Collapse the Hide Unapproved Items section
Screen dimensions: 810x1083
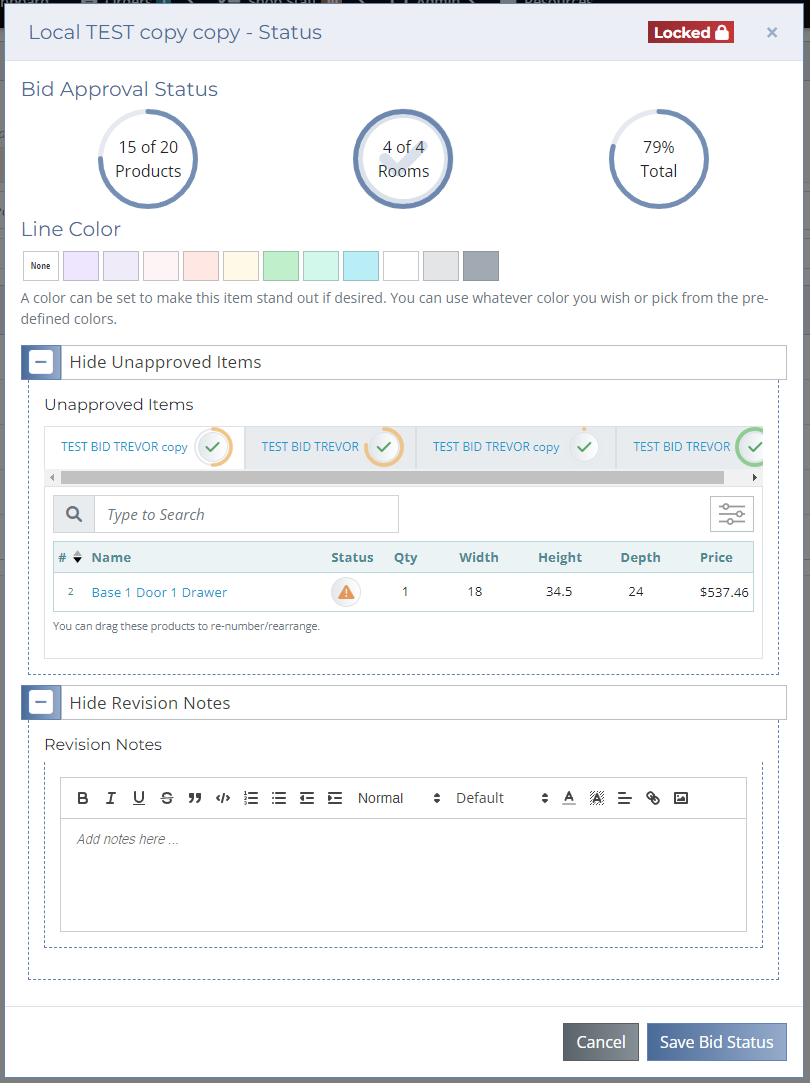pos(41,362)
